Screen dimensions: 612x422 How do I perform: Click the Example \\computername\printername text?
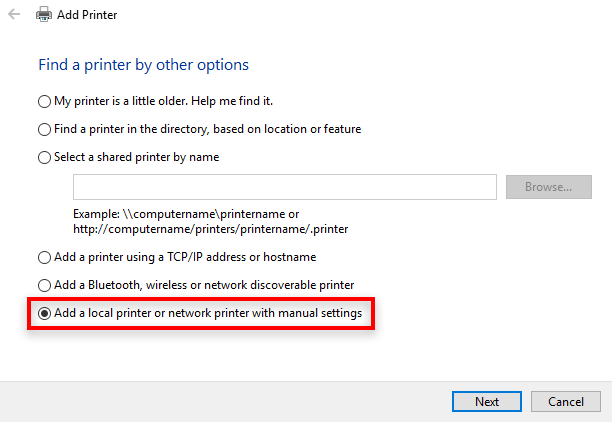[x=186, y=214]
